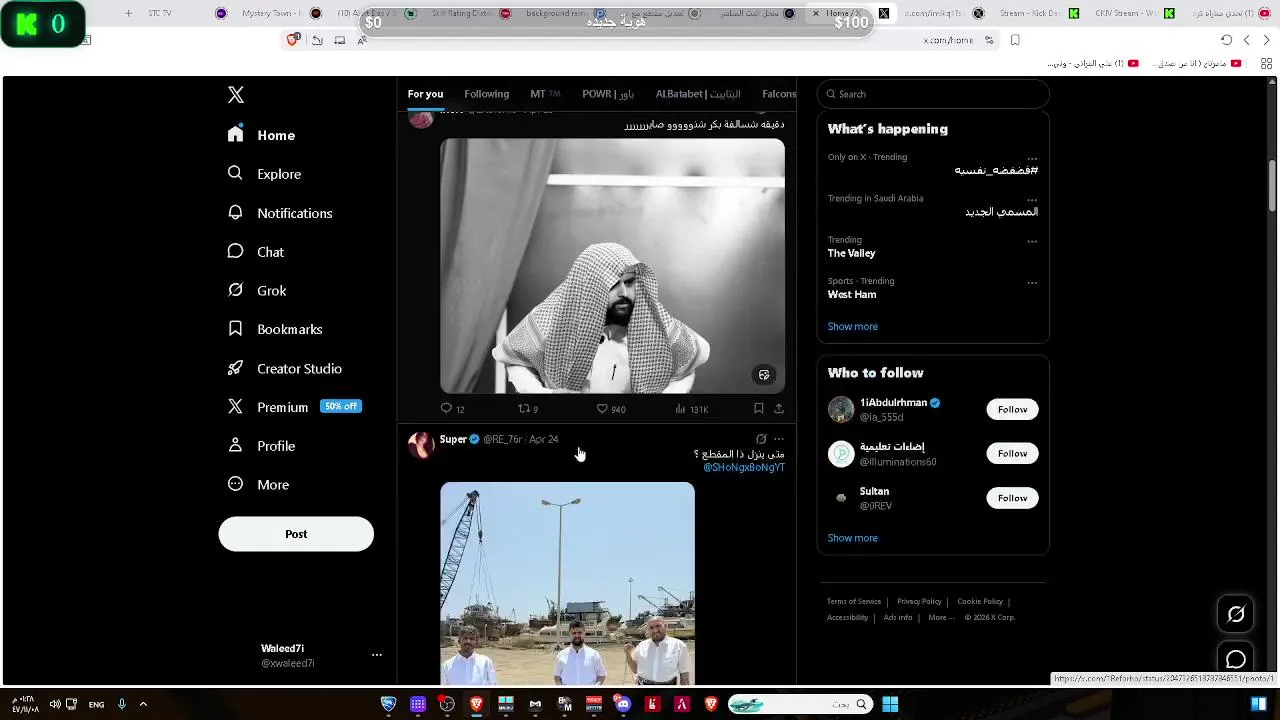The image size is (1280, 720).
Task: Show hidden system tray icons
Action: coord(143,704)
